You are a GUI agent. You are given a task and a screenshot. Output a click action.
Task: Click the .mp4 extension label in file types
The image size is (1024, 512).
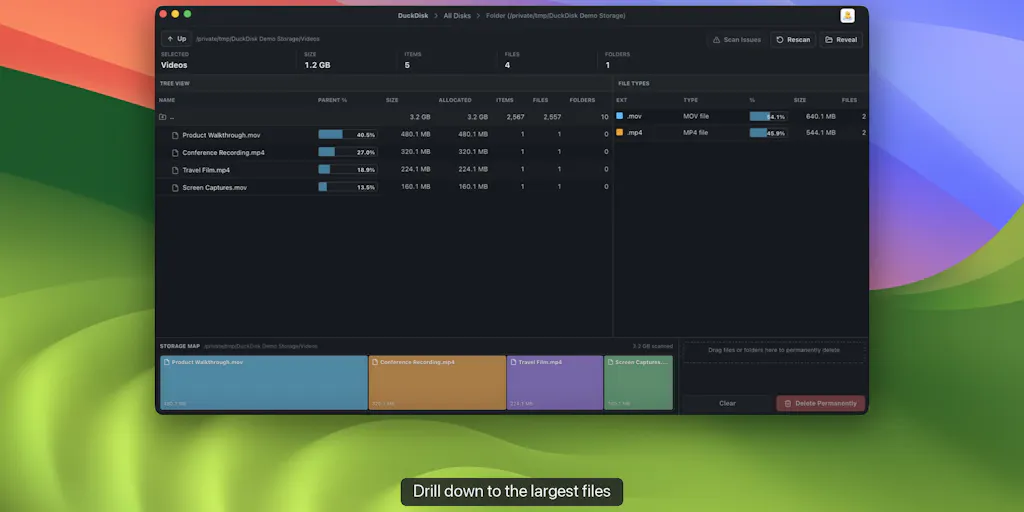(634, 133)
